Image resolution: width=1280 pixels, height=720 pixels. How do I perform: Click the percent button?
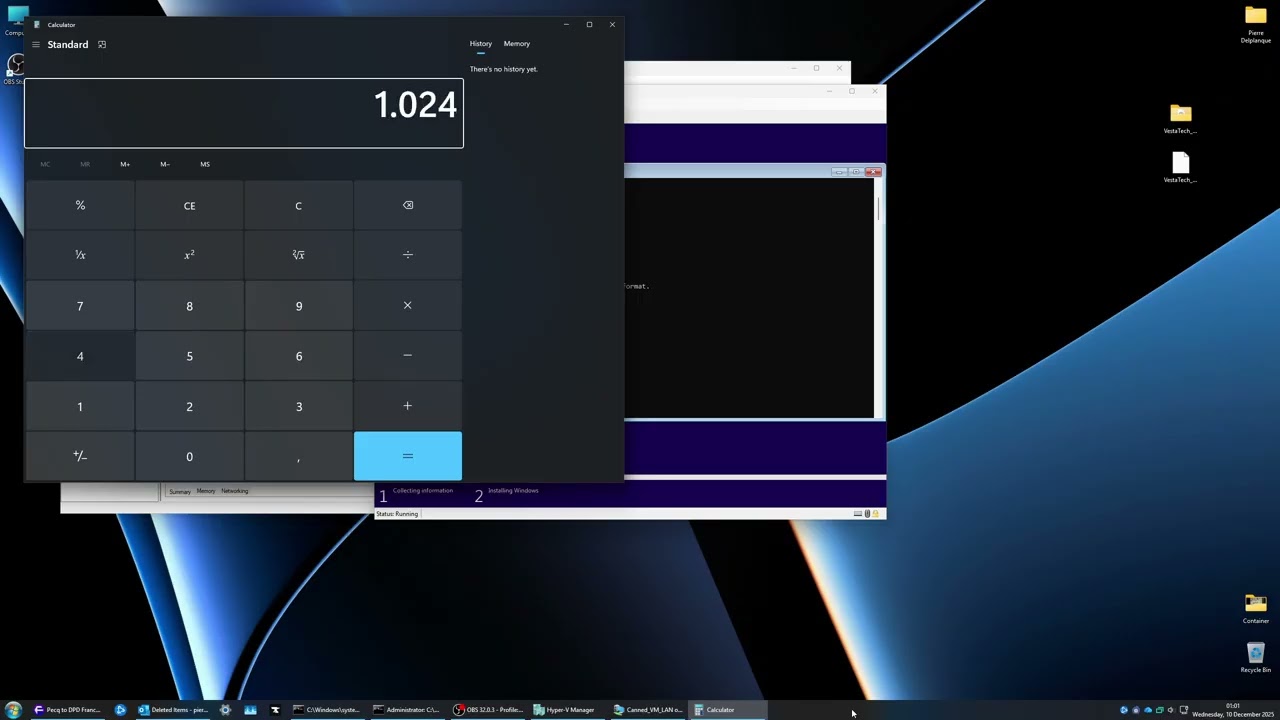(x=80, y=205)
